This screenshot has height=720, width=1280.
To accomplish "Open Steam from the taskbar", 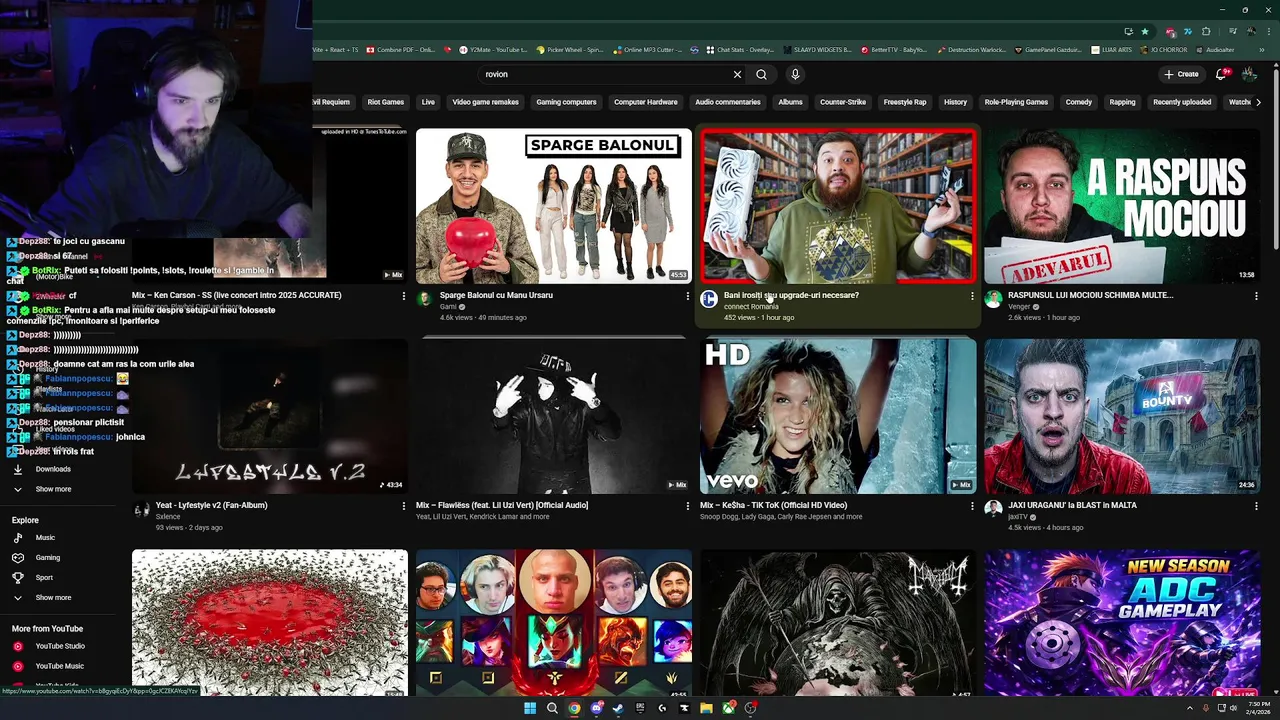I will coord(618,708).
